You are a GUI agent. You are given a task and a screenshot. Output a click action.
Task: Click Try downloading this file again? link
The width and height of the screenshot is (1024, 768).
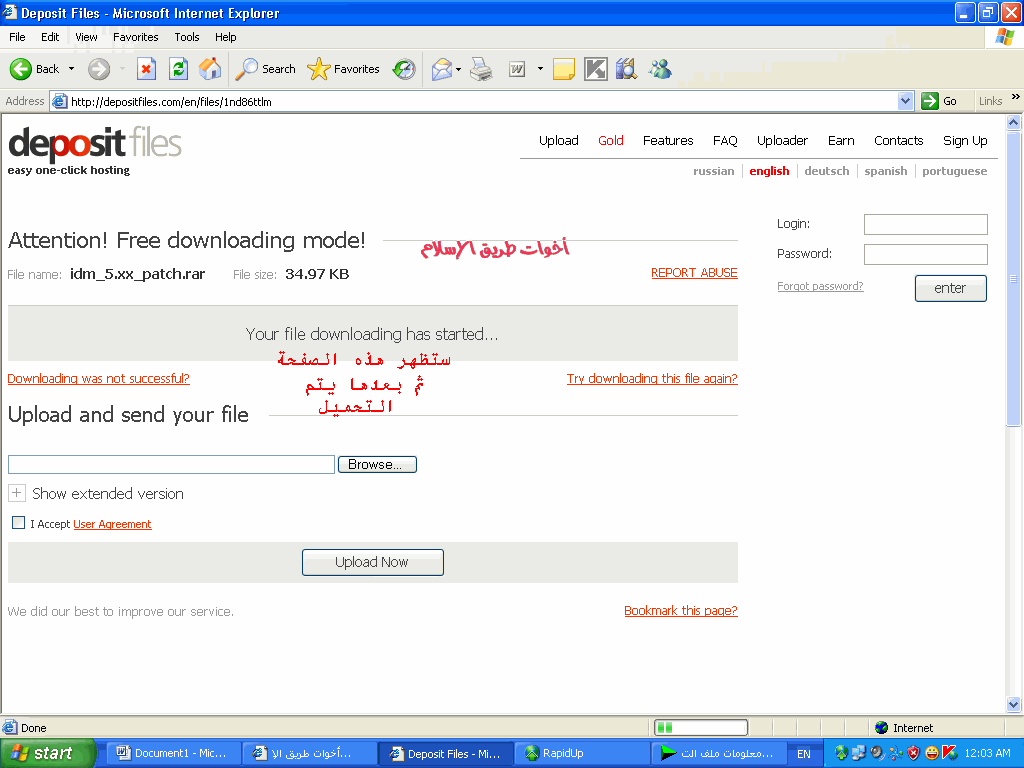[x=652, y=379]
